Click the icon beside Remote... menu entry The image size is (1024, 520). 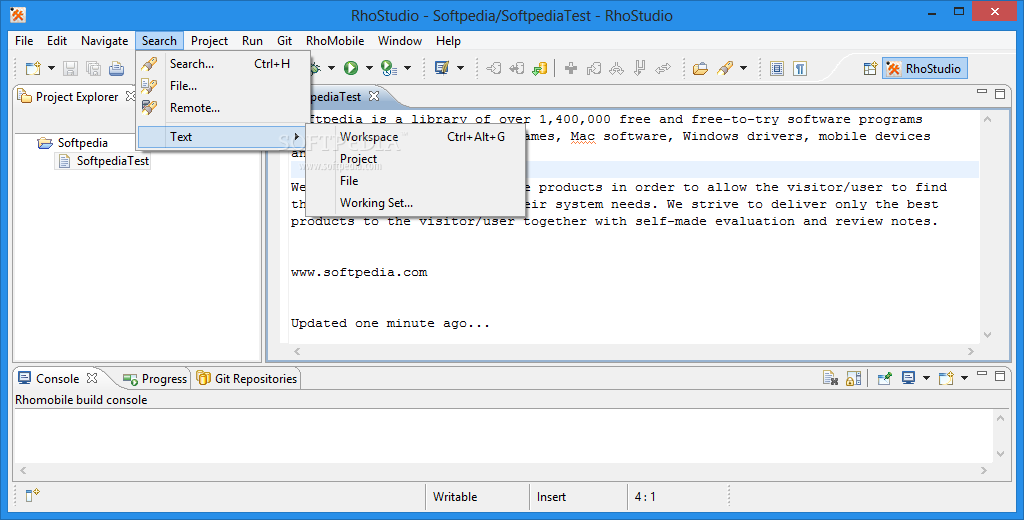[149, 107]
